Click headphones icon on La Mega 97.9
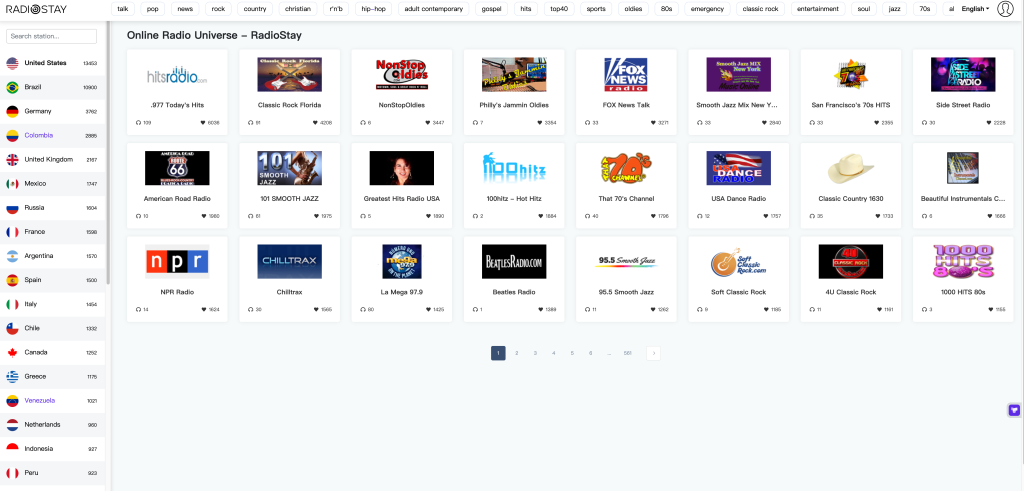 (x=363, y=309)
